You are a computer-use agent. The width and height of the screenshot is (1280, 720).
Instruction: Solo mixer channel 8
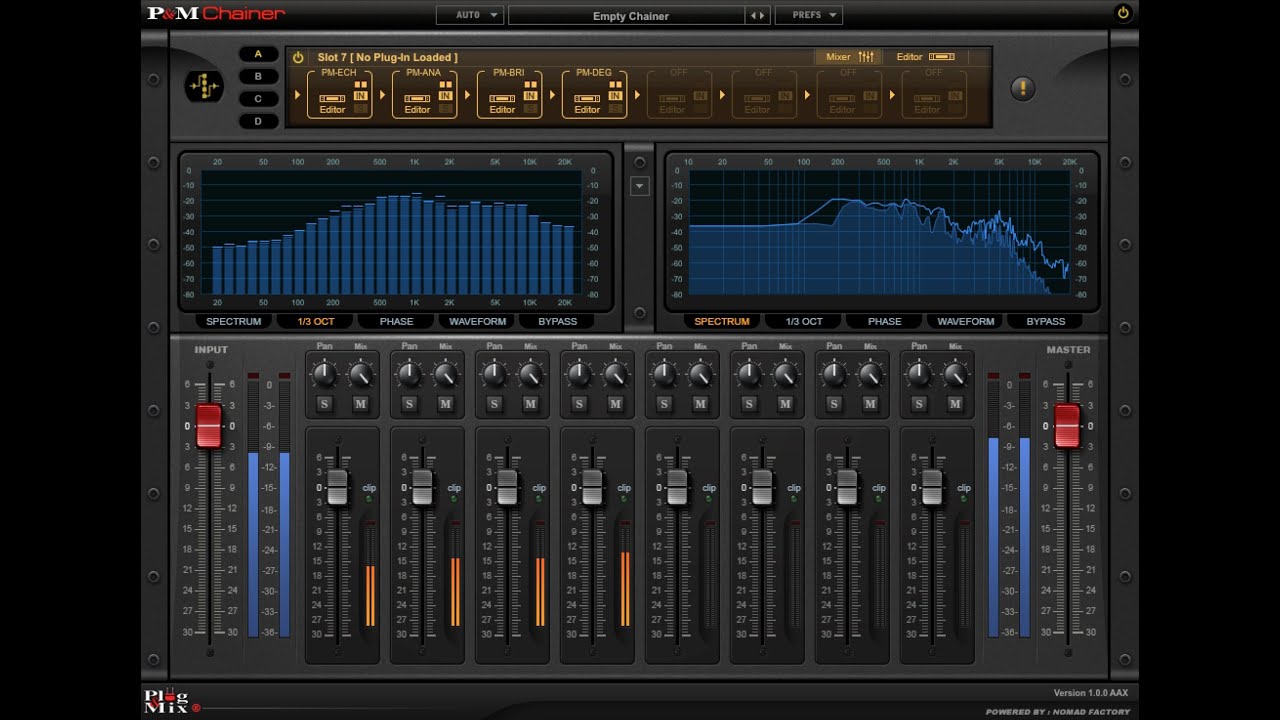coord(919,404)
